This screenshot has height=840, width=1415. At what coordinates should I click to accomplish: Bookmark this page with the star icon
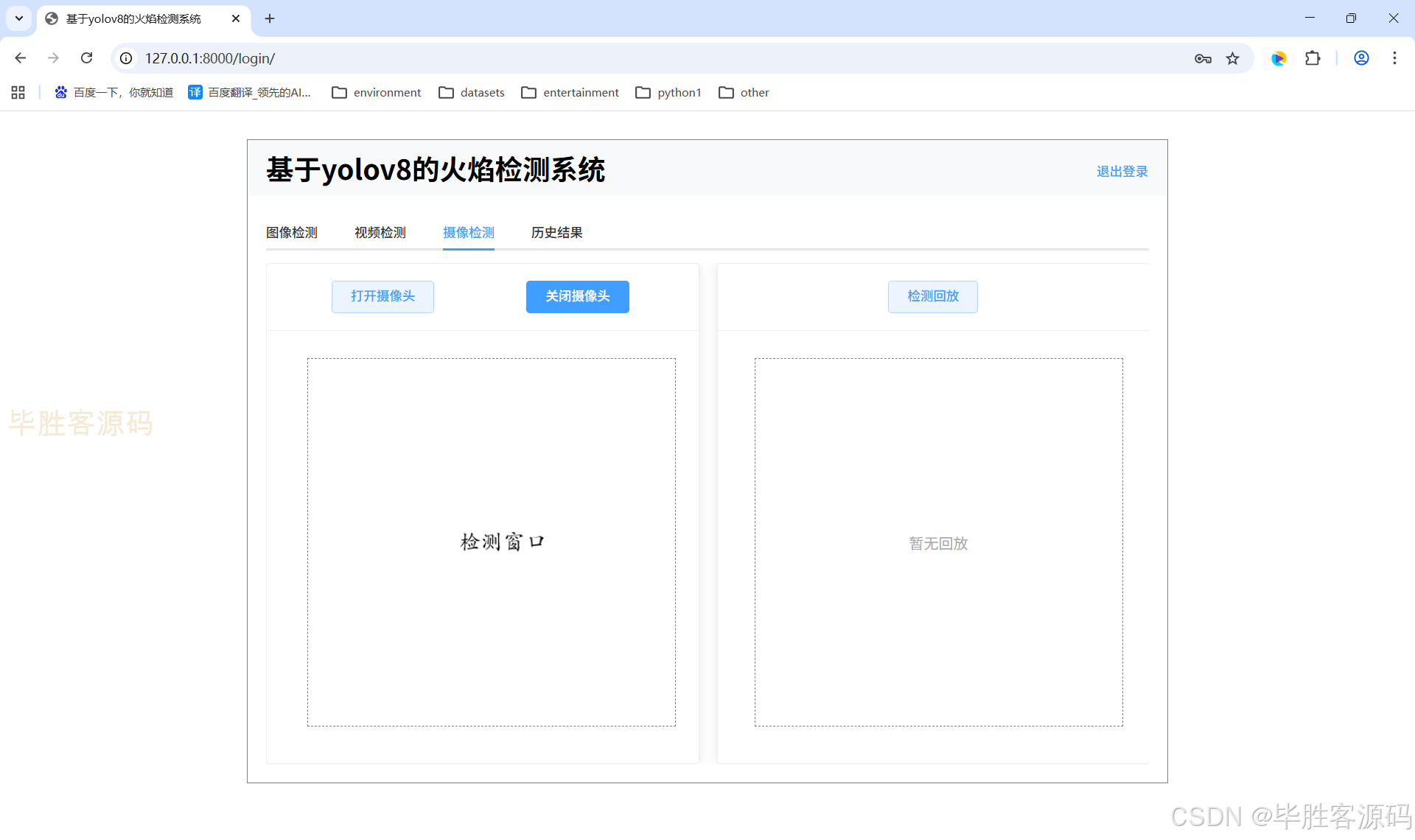tap(1232, 58)
